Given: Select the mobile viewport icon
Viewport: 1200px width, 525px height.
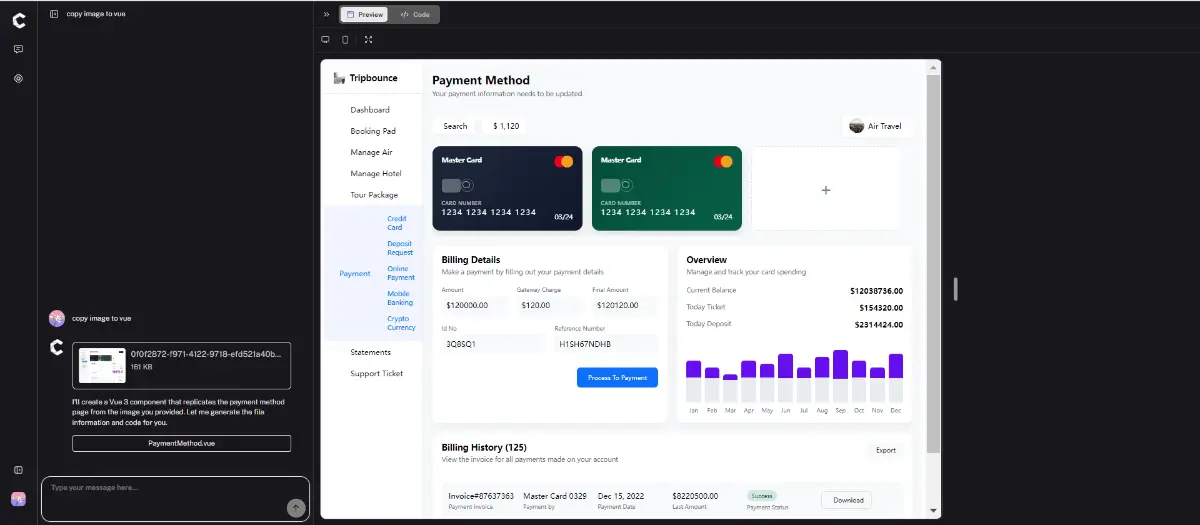Looking at the screenshot, I should point(346,40).
